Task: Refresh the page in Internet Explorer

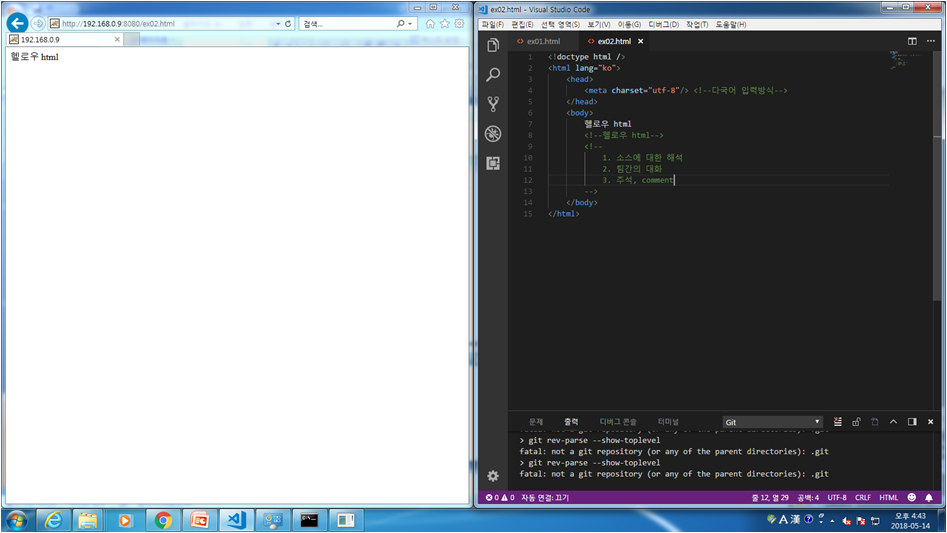Action: point(288,24)
